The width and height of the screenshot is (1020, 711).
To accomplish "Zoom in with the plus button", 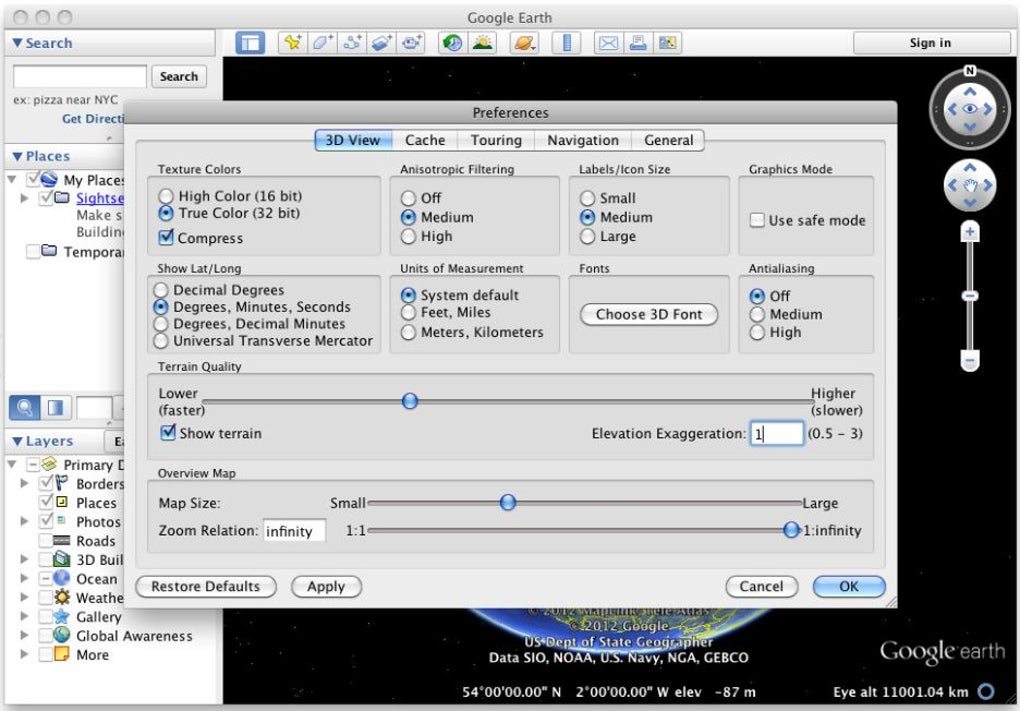I will pyautogui.click(x=970, y=232).
